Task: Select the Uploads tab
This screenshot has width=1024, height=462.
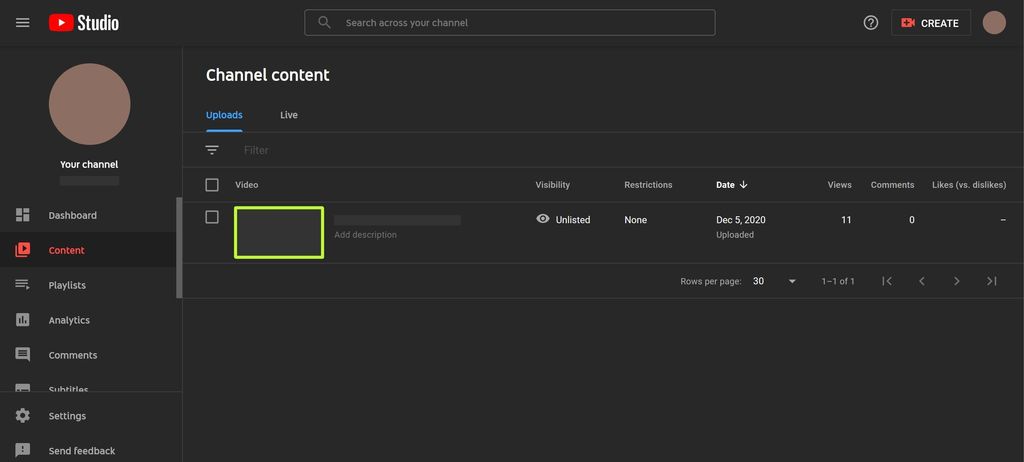Action: pyautogui.click(x=224, y=115)
